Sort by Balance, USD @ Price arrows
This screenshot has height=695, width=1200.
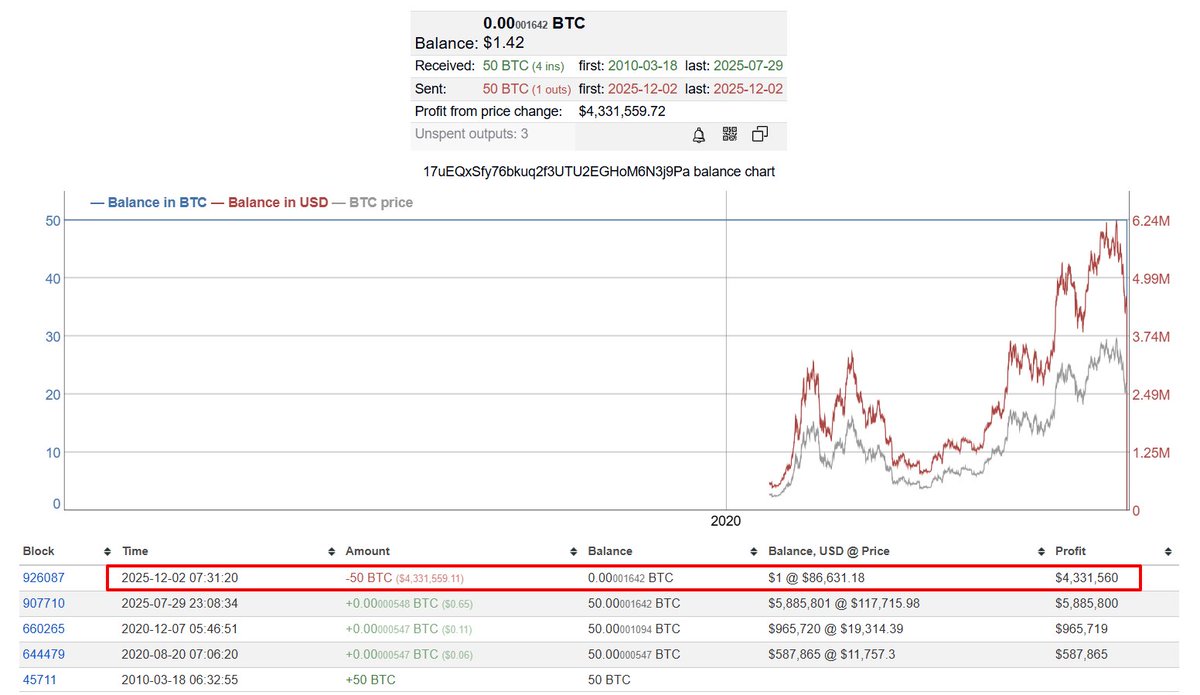(1040, 552)
